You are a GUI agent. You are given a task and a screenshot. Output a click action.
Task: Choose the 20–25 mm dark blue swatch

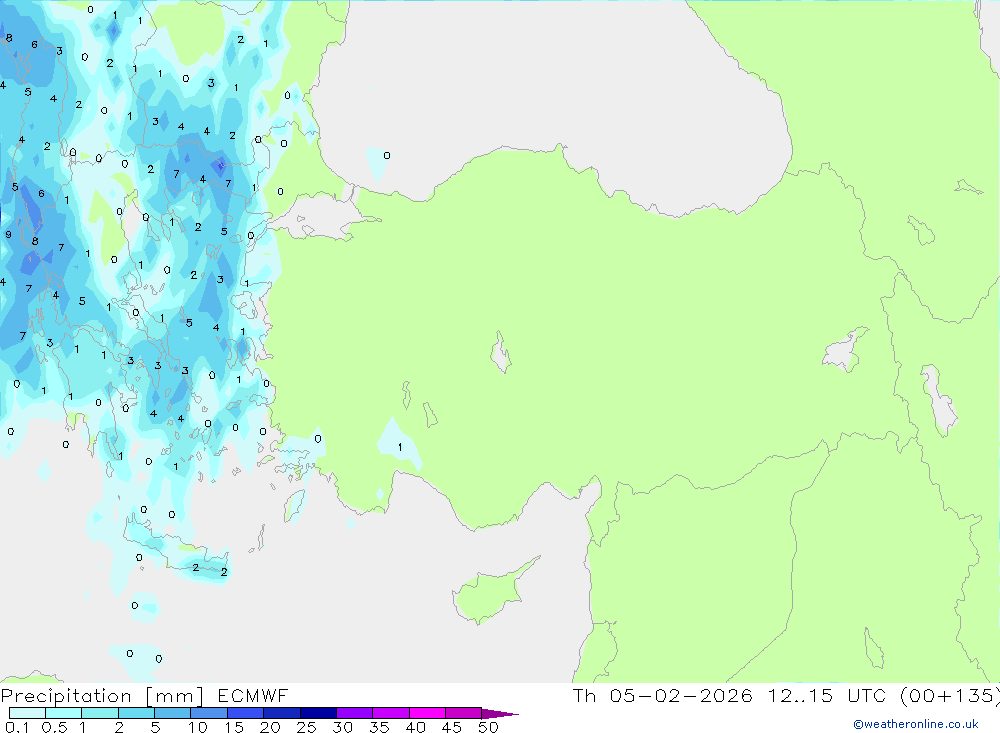[x=282, y=713]
